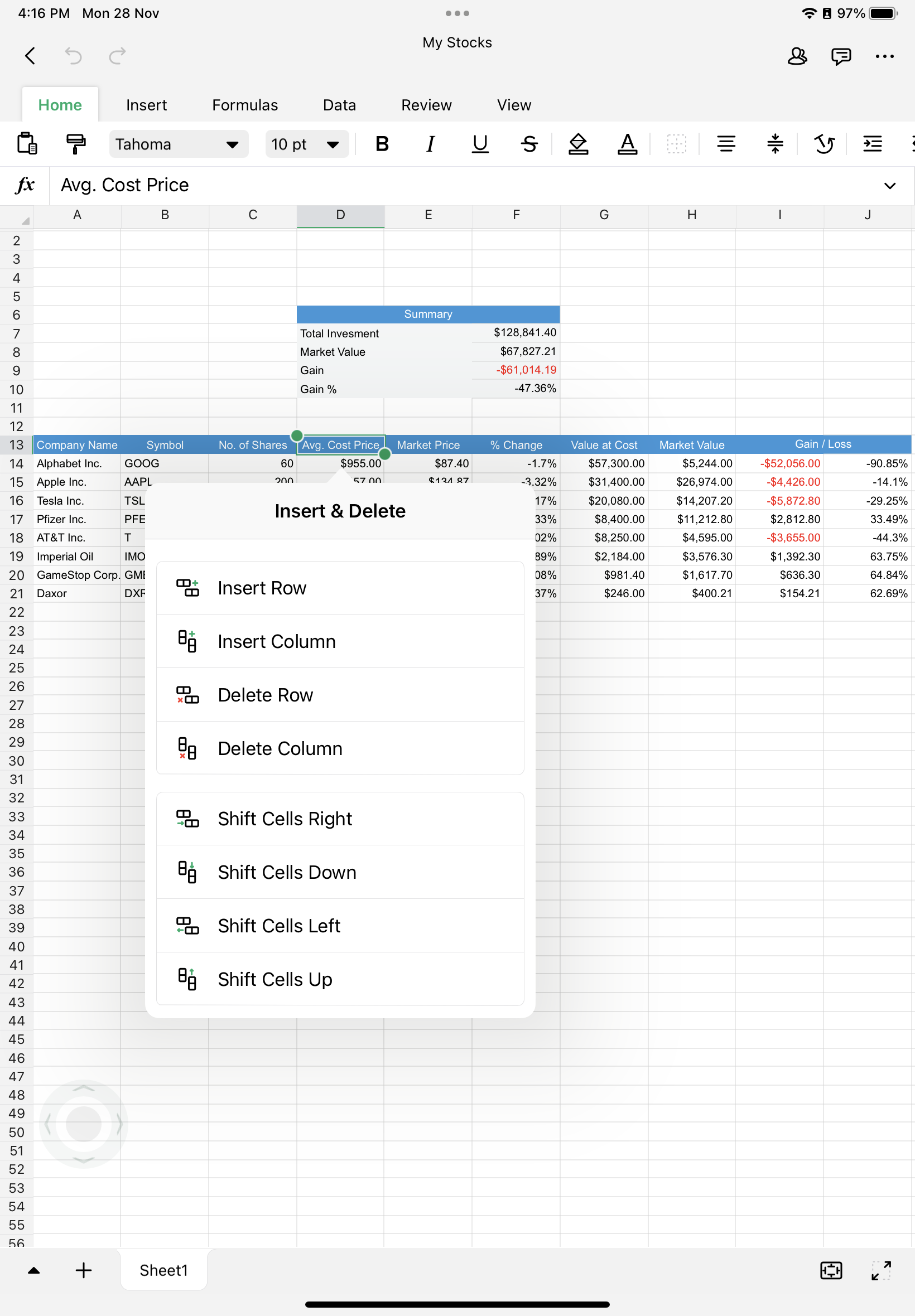The image size is (915, 1316).
Task: Open the Formulas tab
Action: [245, 105]
